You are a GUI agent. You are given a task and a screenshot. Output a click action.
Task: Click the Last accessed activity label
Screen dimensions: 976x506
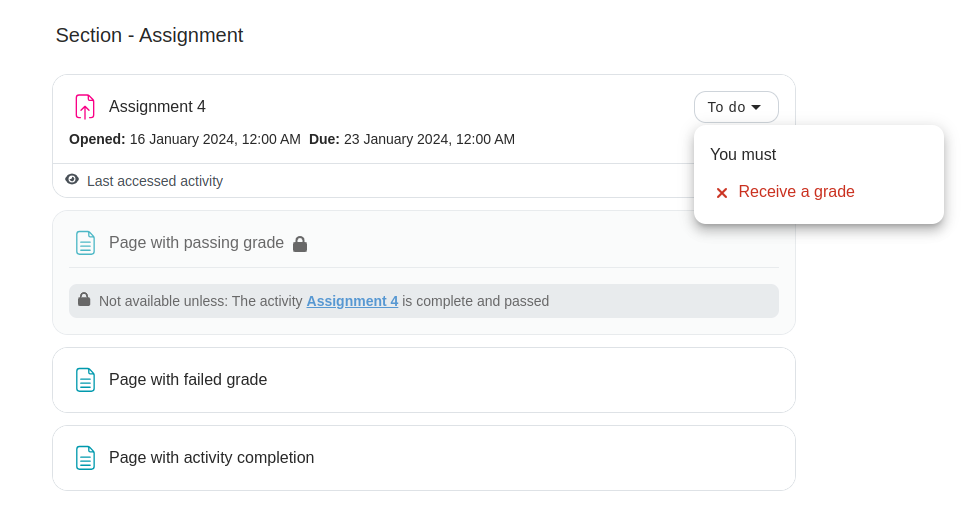point(155,181)
